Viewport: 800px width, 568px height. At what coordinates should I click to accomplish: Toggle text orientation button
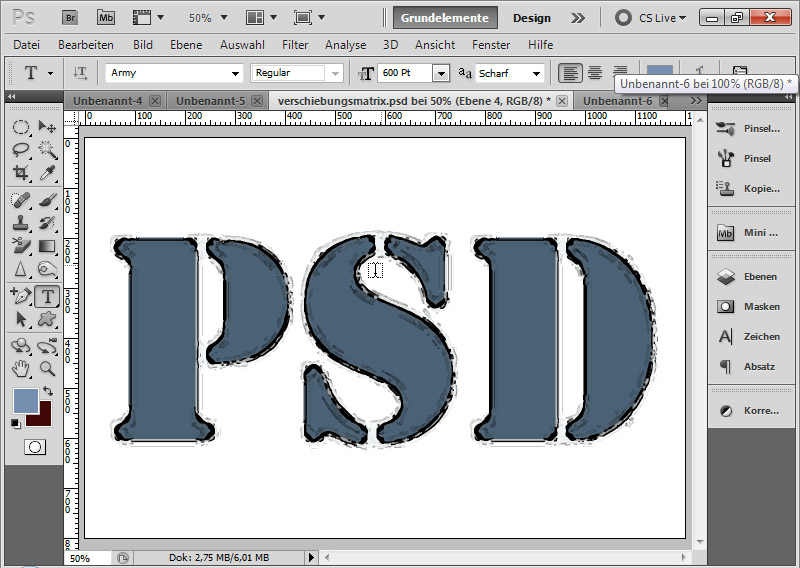click(81, 73)
